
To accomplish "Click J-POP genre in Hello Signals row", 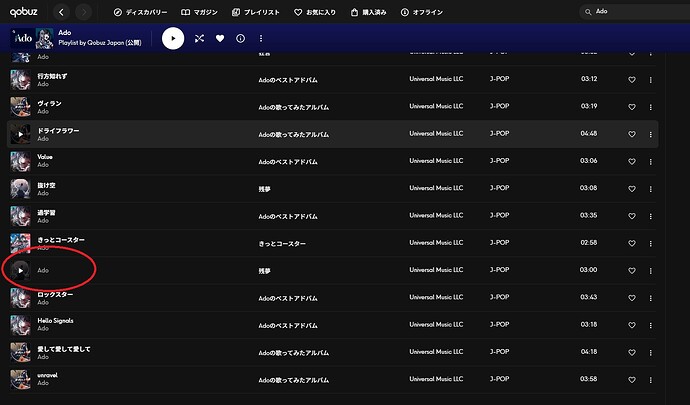I will coord(499,324).
